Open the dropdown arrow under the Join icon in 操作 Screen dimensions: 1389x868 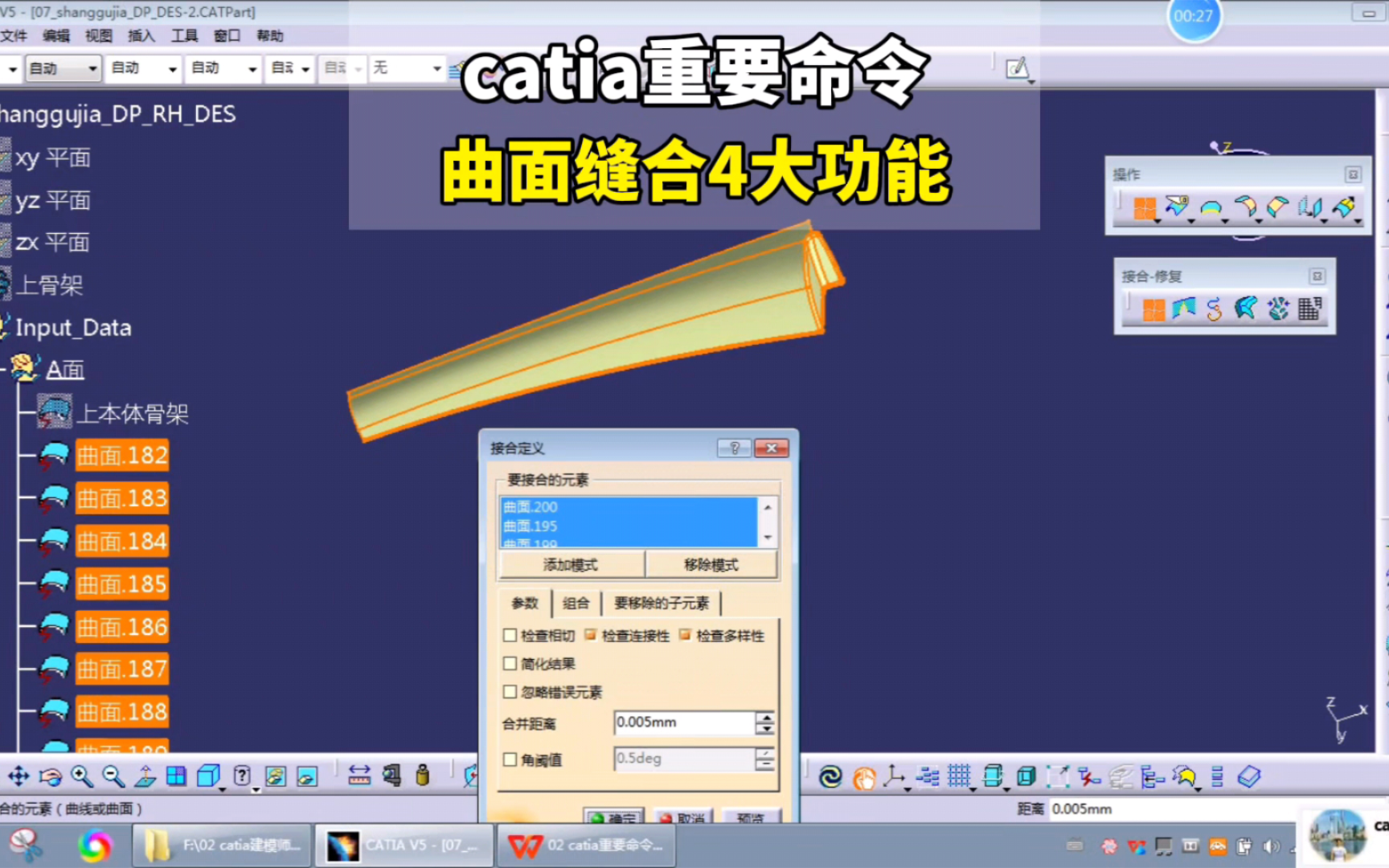[1157, 220]
